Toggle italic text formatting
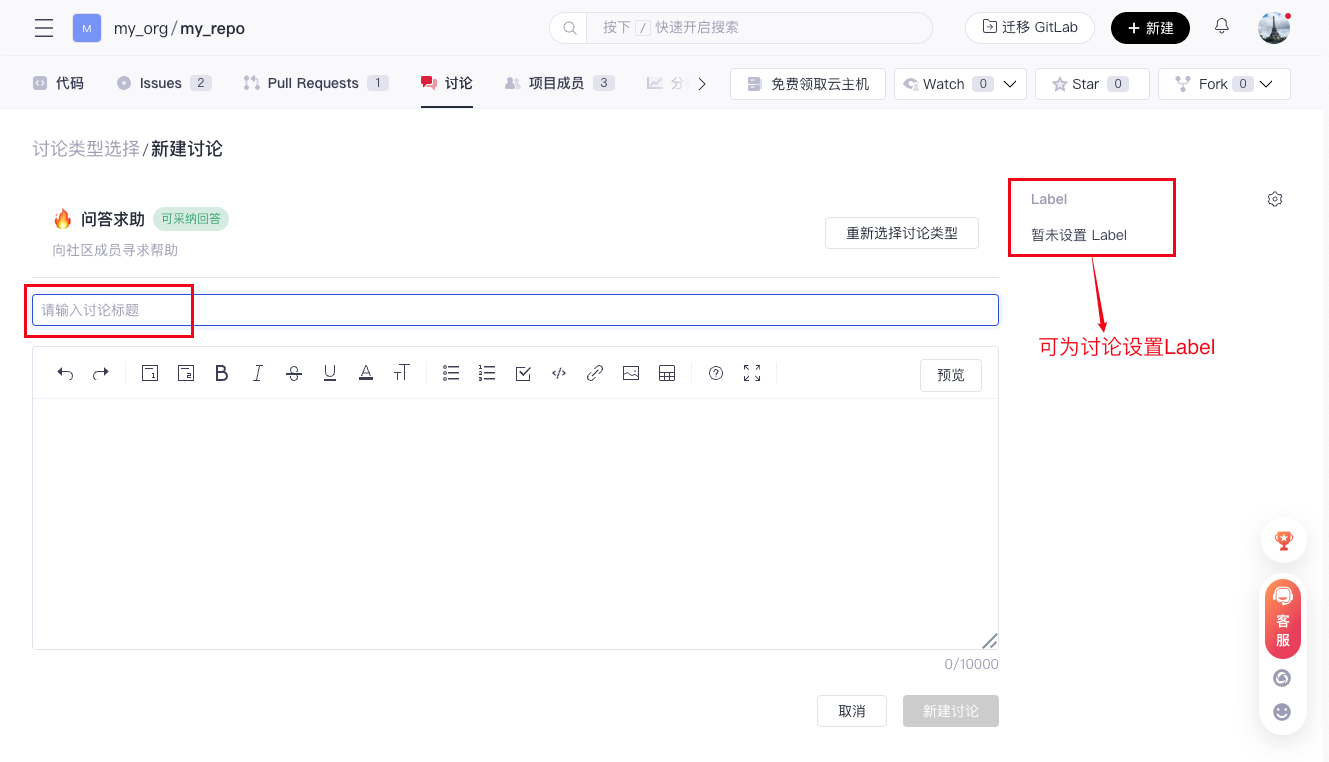This screenshot has width=1329, height=762. click(258, 373)
